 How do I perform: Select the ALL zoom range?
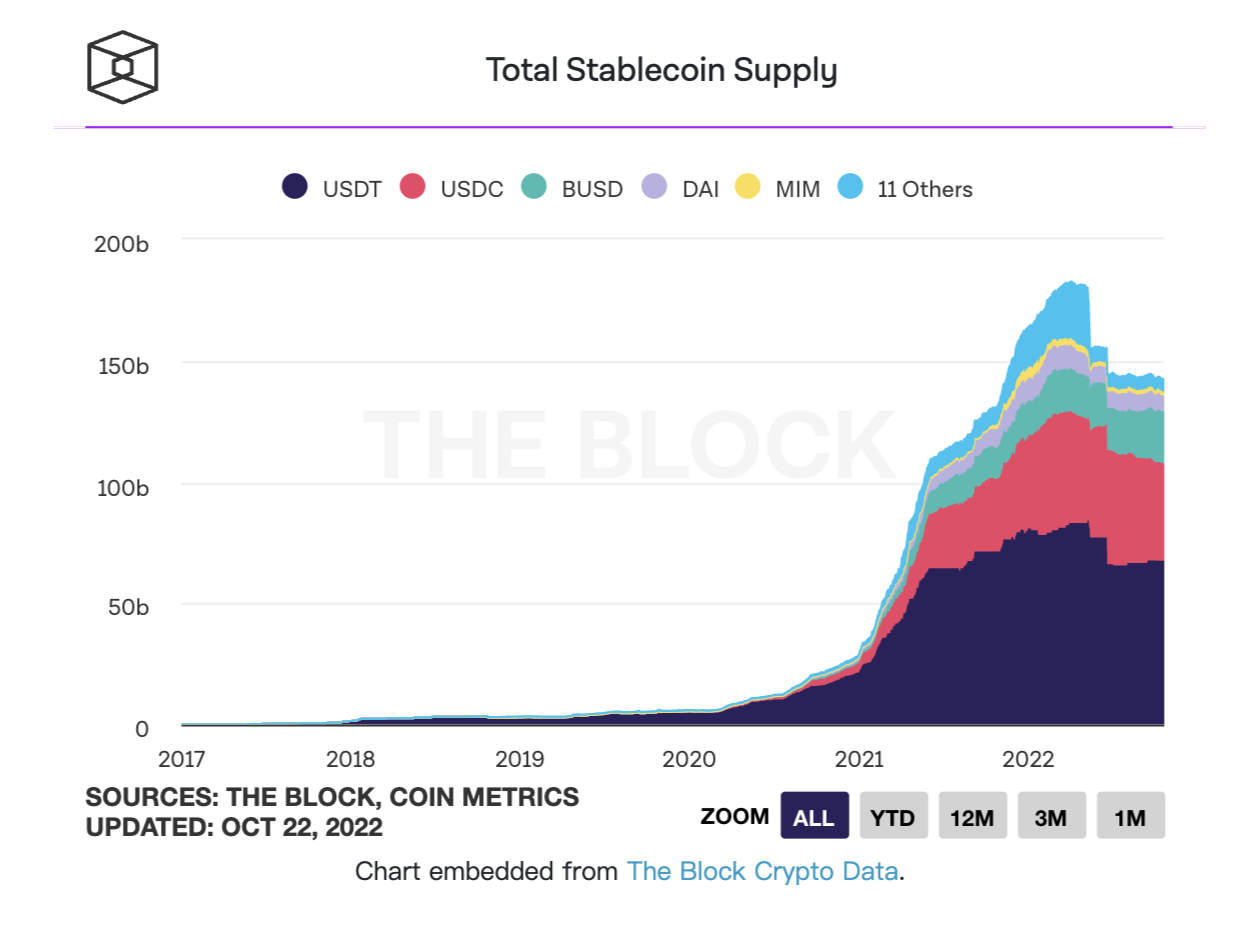(814, 816)
